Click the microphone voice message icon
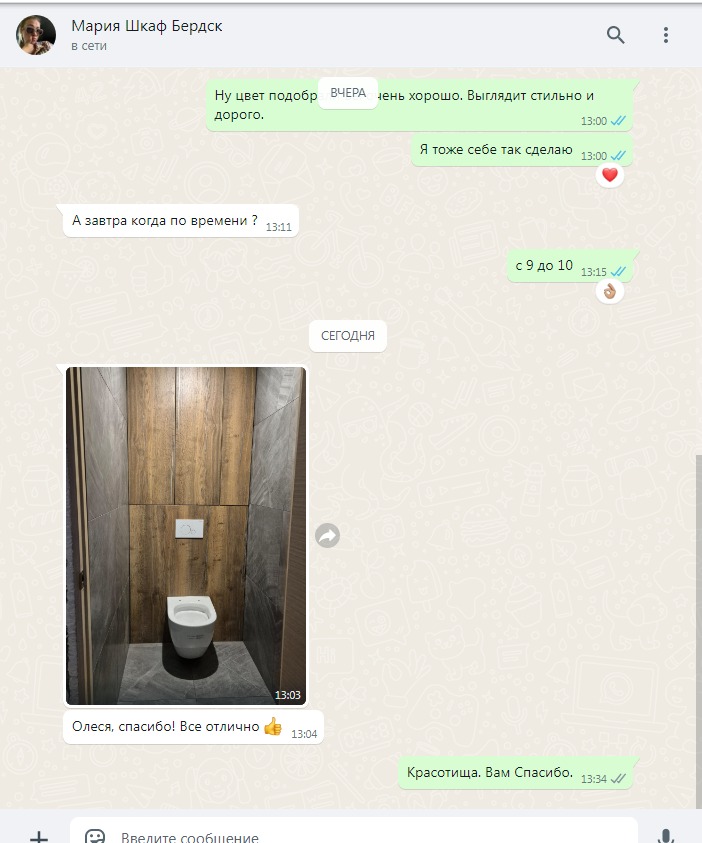This screenshot has width=702, height=843. click(665, 837)
